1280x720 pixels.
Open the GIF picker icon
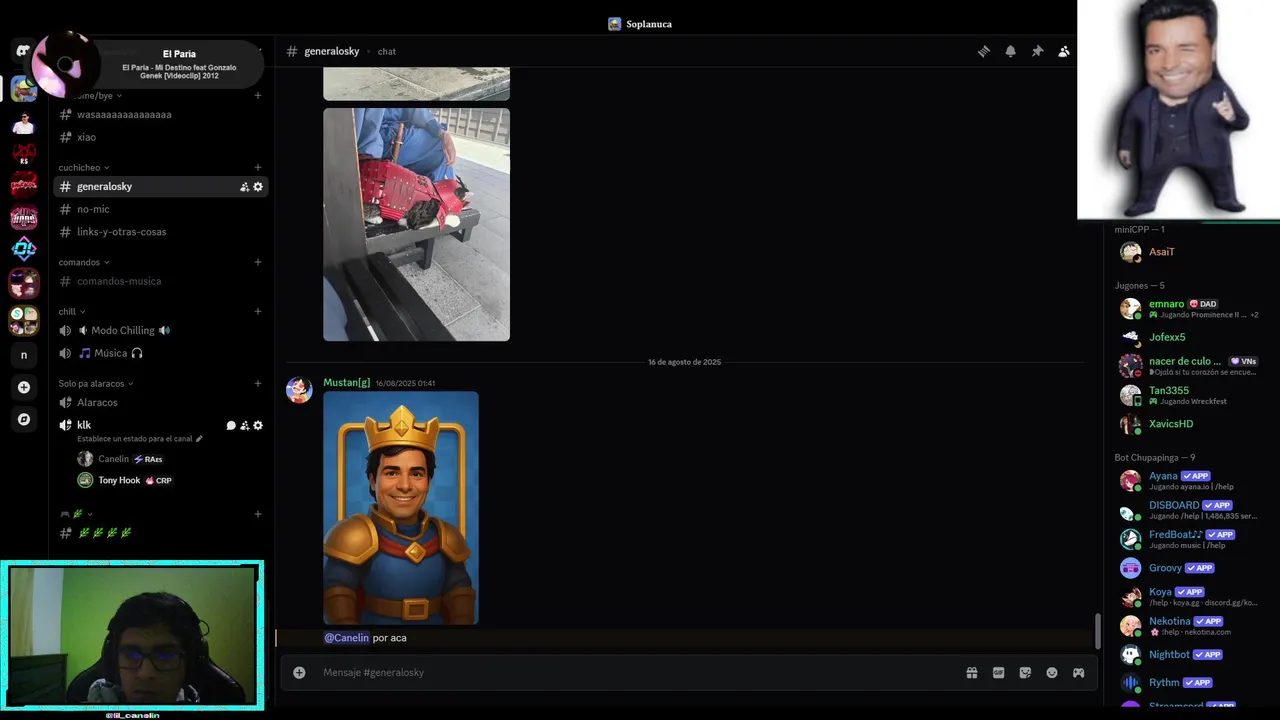pyautogui.click(x=998, y=673)
